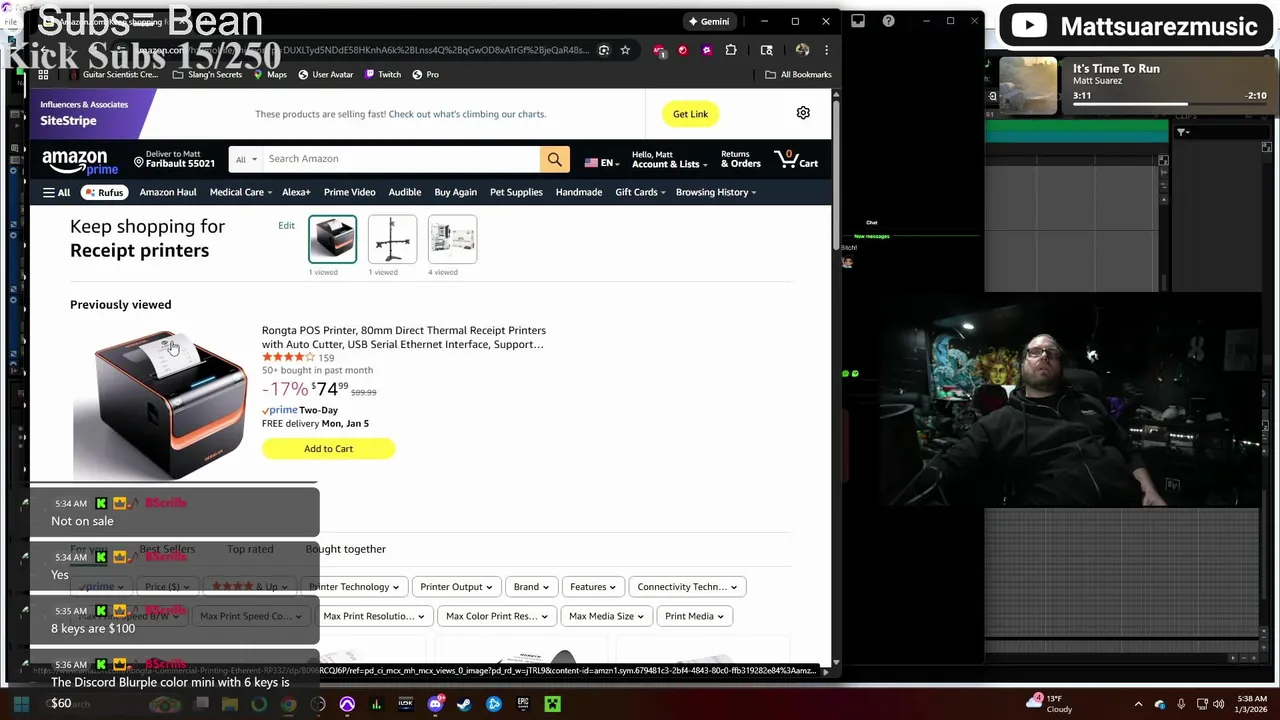Open Rufus assistant

[104, 192]
